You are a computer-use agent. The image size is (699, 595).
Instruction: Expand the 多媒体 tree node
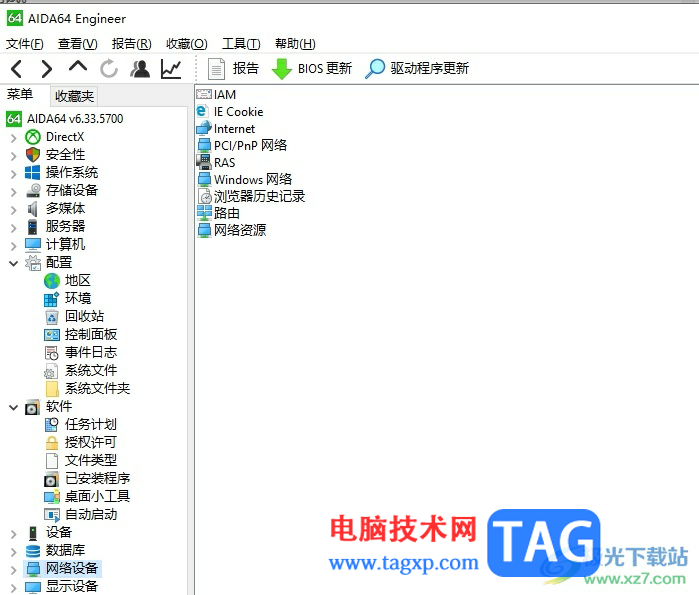pyautogui.click(x=13, y=210)
